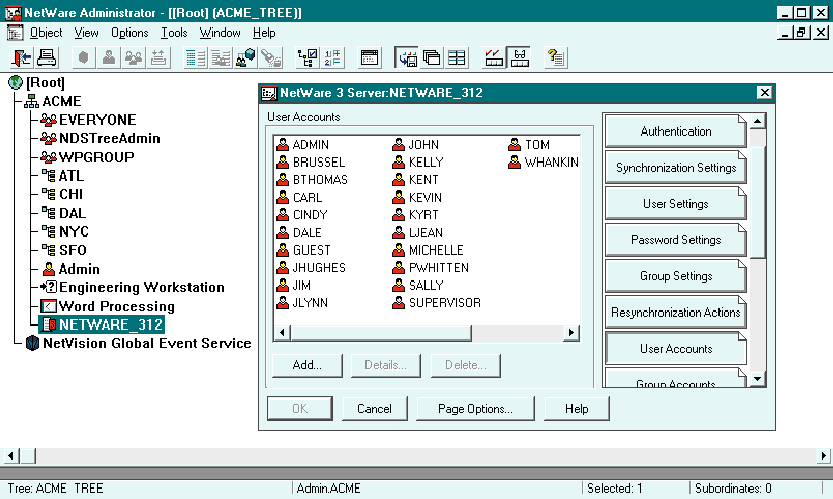Image resolution: width=833 pixels, height=499 pixels.
Task: Open the Group Settings page tab
Action: click(x=676, y=276)
